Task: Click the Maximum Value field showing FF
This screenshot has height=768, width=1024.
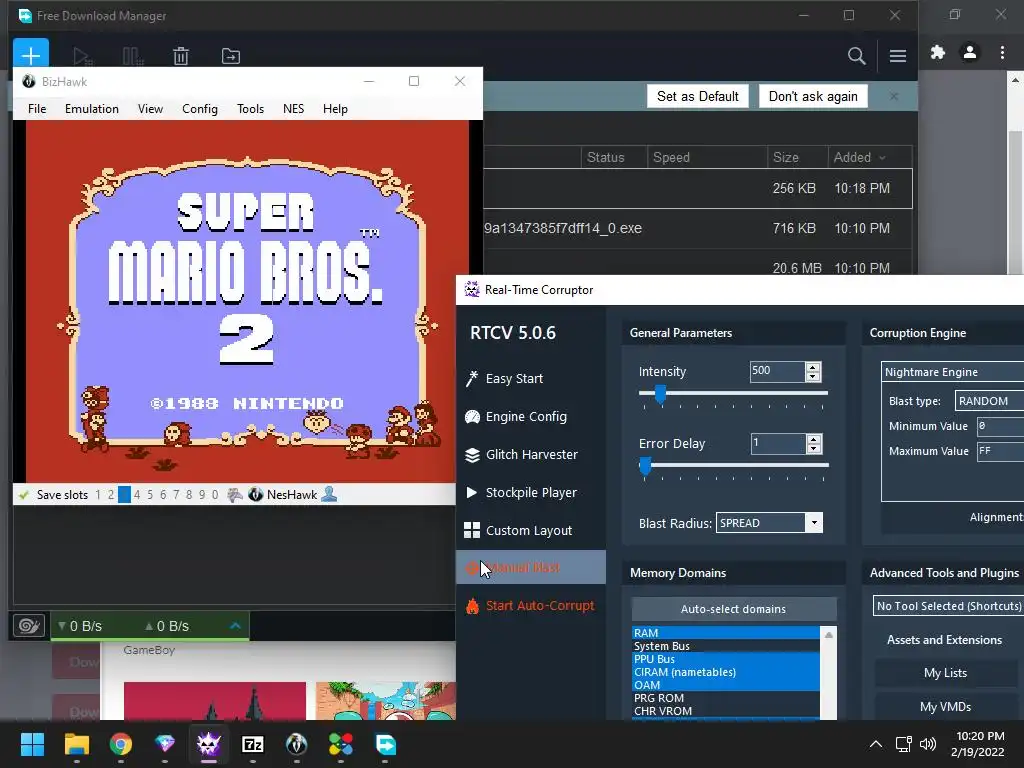Action: pyautogui.click(x=1000, y=451)
